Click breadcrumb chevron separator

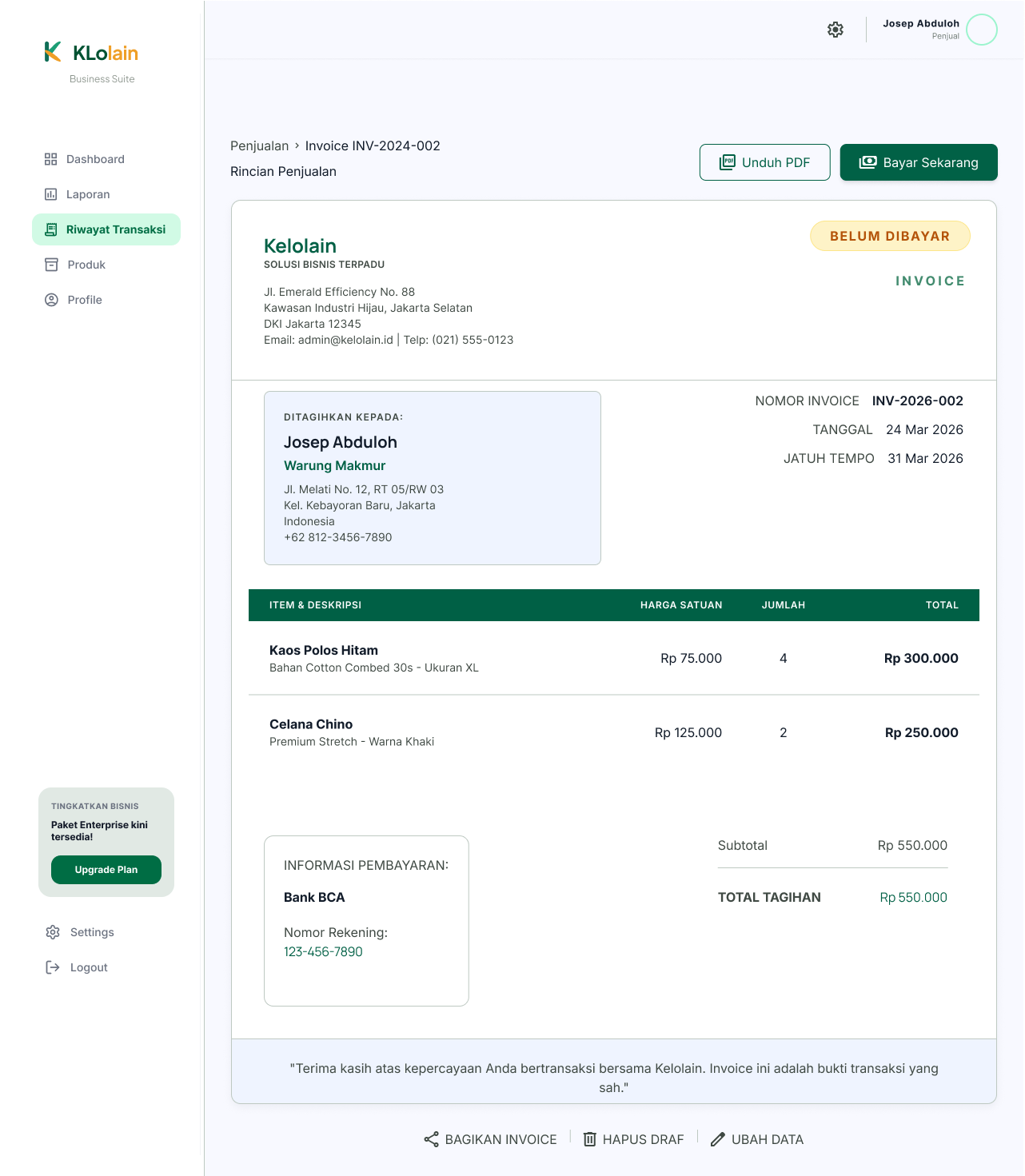(297, 146)
